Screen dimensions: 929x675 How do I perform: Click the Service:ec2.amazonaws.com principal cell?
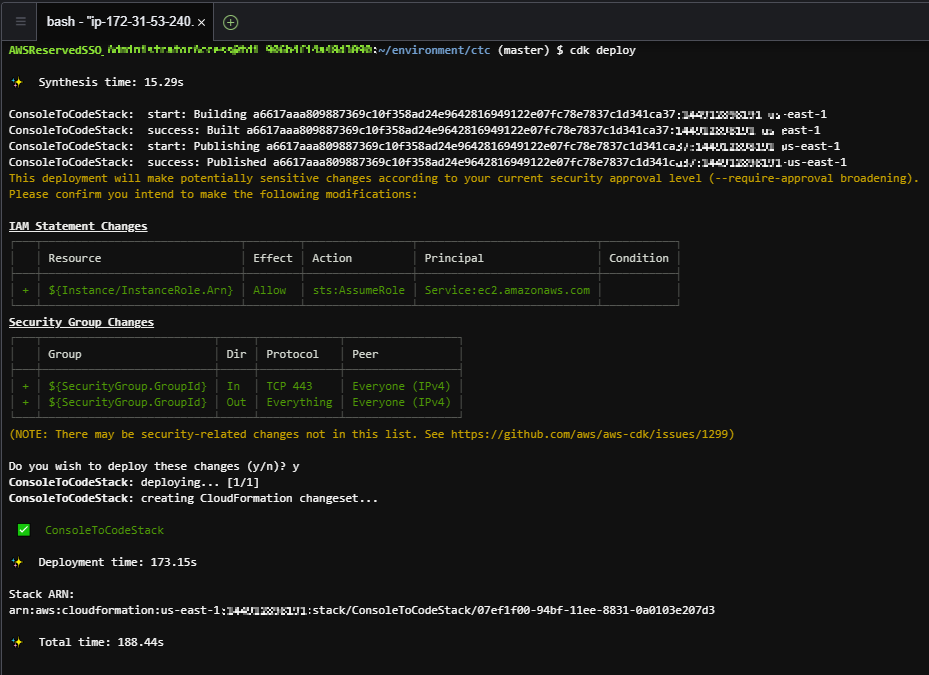click(507, 290)
